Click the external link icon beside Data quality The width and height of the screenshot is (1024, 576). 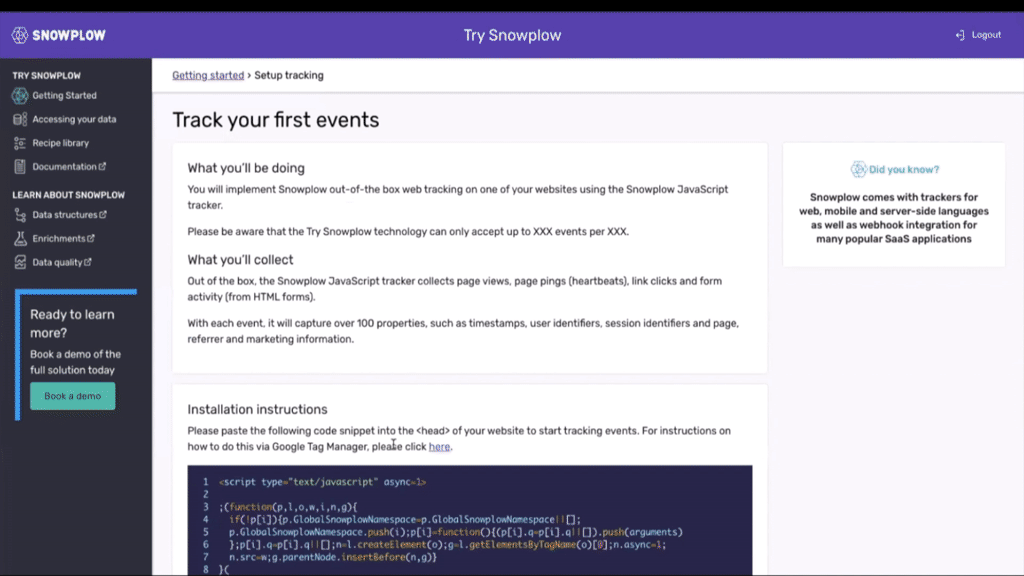88,261
